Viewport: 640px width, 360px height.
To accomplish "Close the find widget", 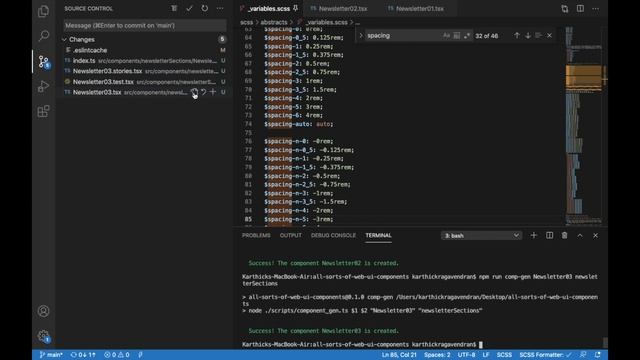I will [x=549, y=36].
